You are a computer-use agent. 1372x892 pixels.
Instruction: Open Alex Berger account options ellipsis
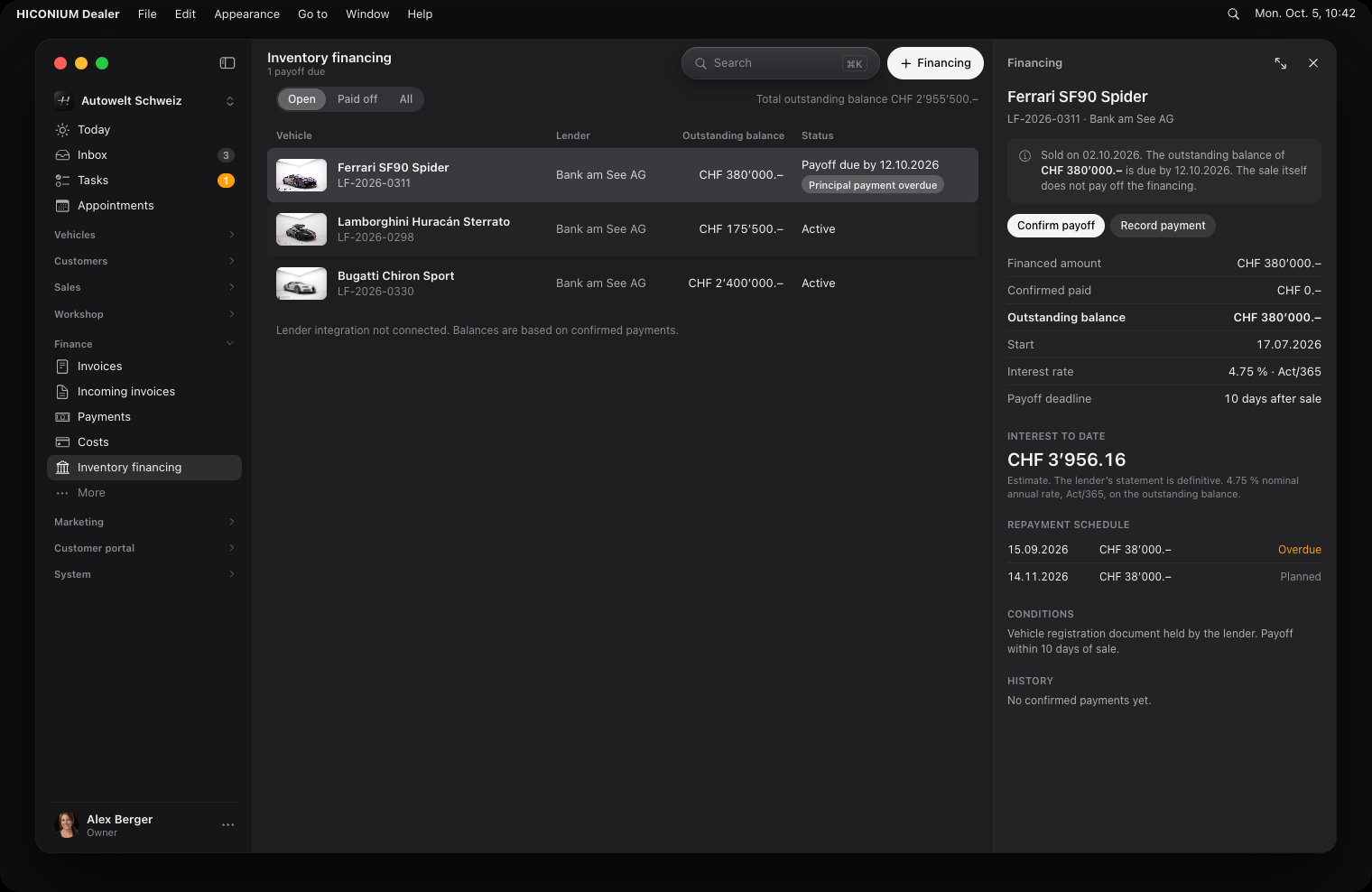[x=228, y=825]
